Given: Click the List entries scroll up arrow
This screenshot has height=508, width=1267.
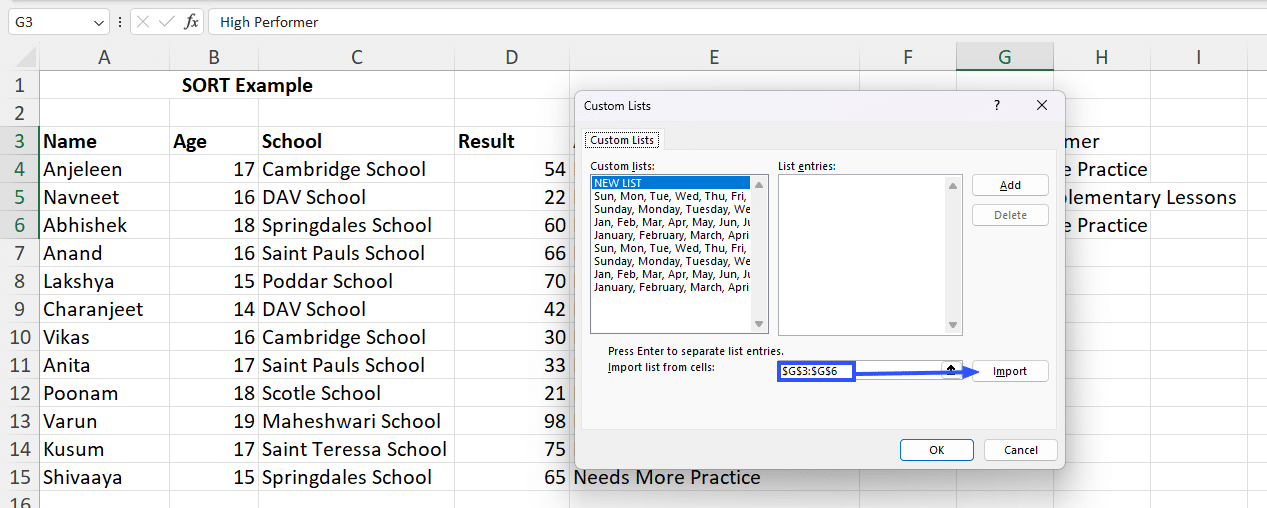Looking at the screenshot, I should click(x=953, y=184).
